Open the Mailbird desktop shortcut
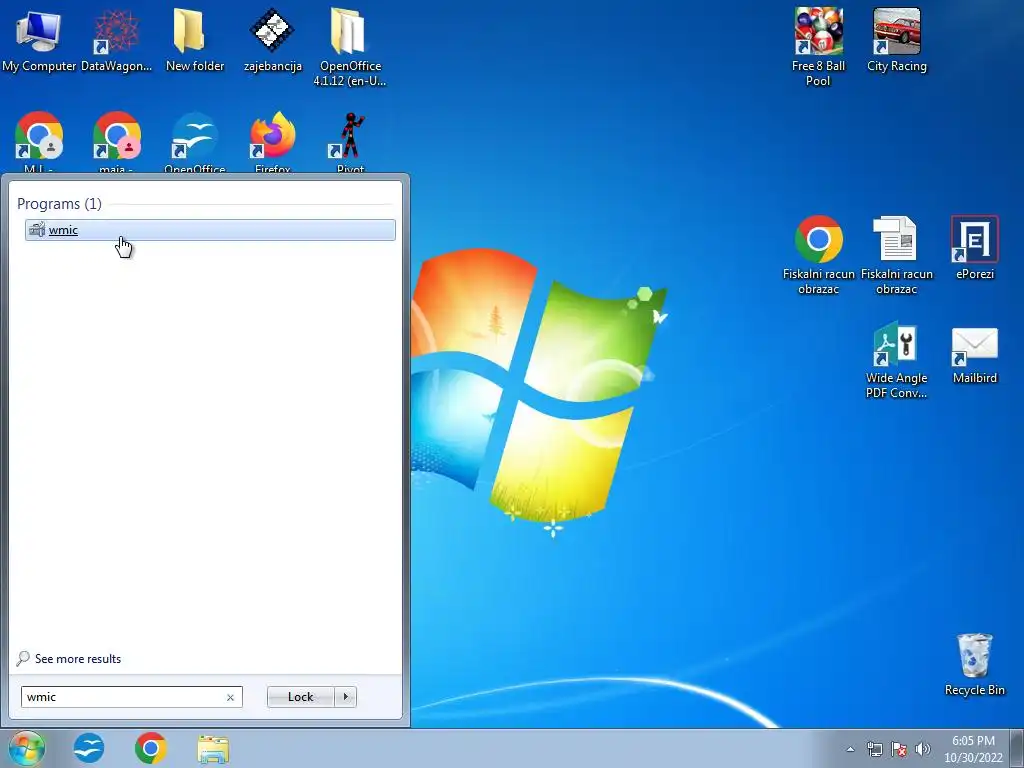 [974, 356]
